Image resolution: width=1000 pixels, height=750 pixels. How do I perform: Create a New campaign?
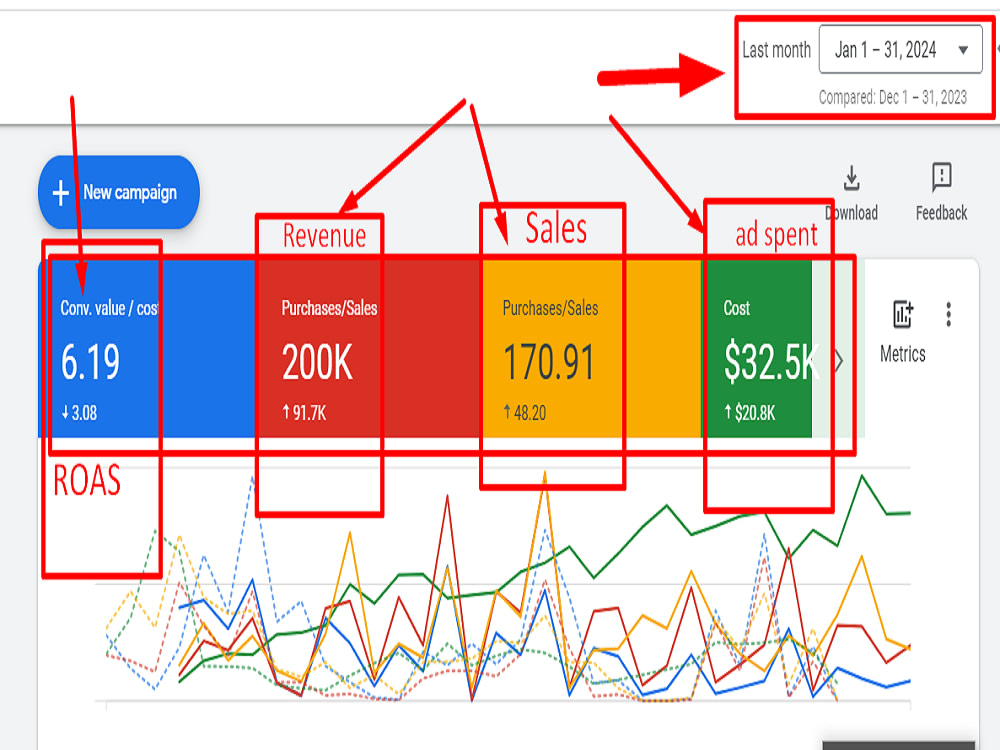pyautogui.click(x=119, y=192)
